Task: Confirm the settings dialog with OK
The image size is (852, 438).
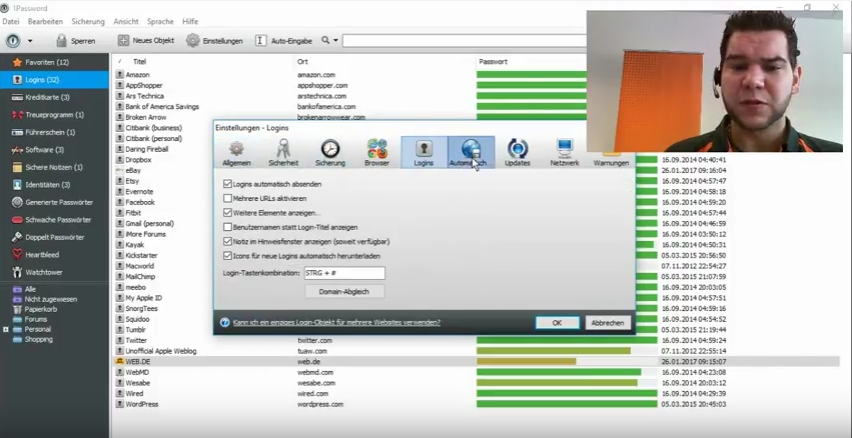Action: [x=556, y=323]
